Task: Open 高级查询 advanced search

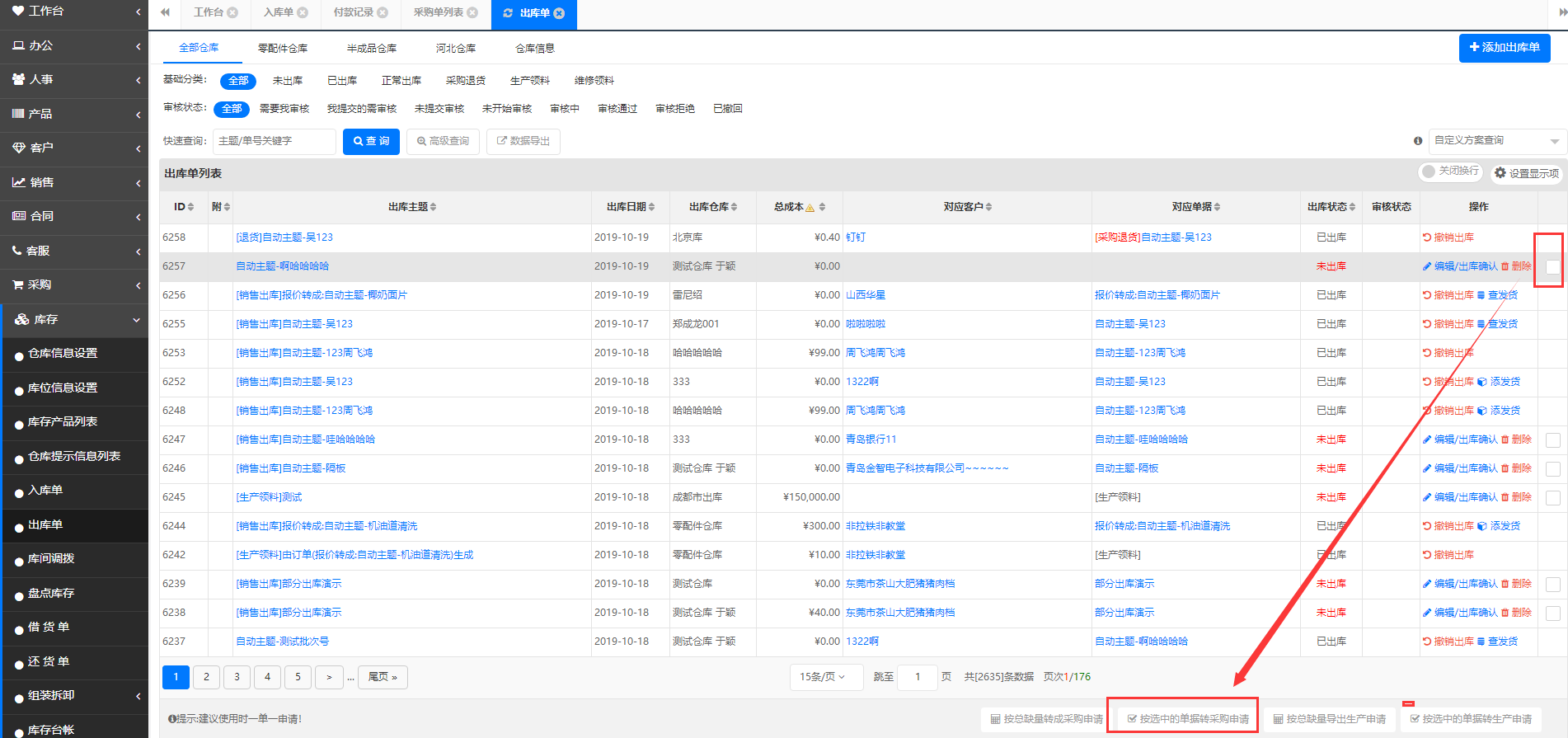Action: (x=443, y=141)
